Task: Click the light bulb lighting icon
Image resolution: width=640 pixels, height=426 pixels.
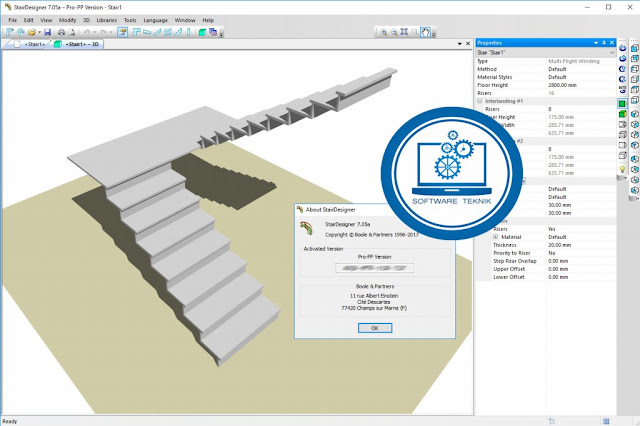Action: [x=622, y=169]
